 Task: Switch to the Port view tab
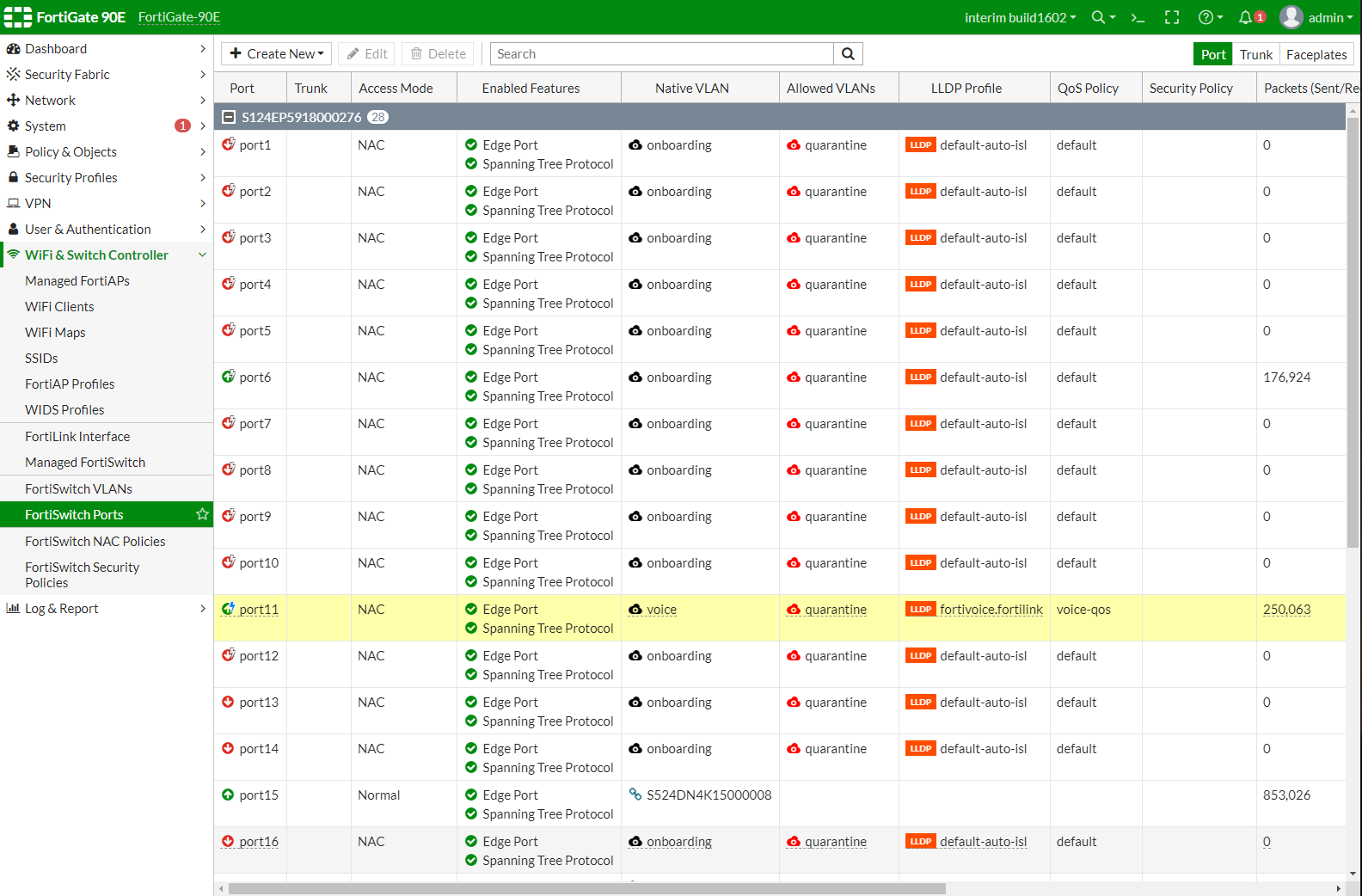(x=1212, y=54)
